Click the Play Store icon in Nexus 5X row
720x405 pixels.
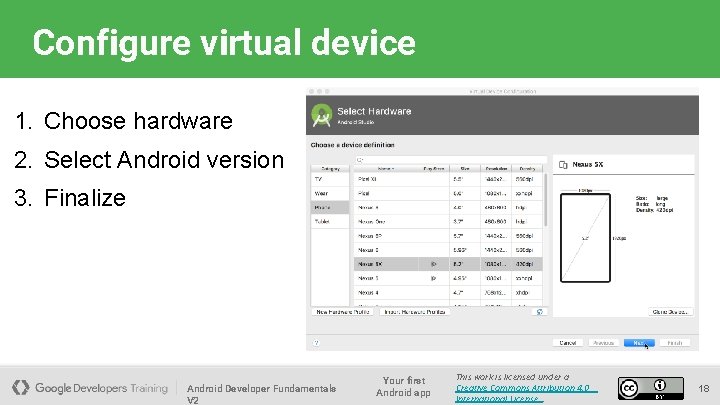click(x=433, y=264)
